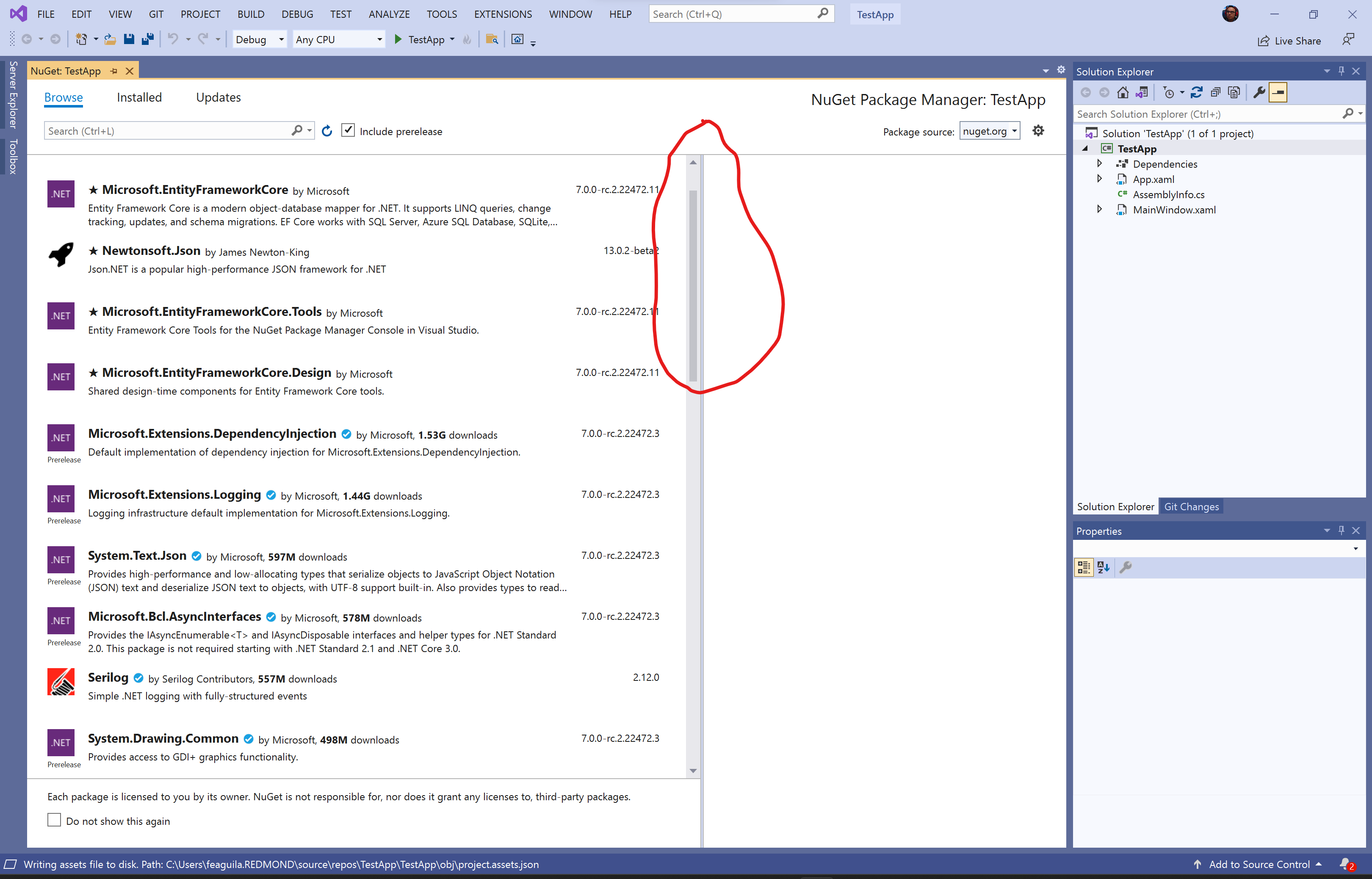
Task: Open Toolbox side tab
Action: click(13, 157)
